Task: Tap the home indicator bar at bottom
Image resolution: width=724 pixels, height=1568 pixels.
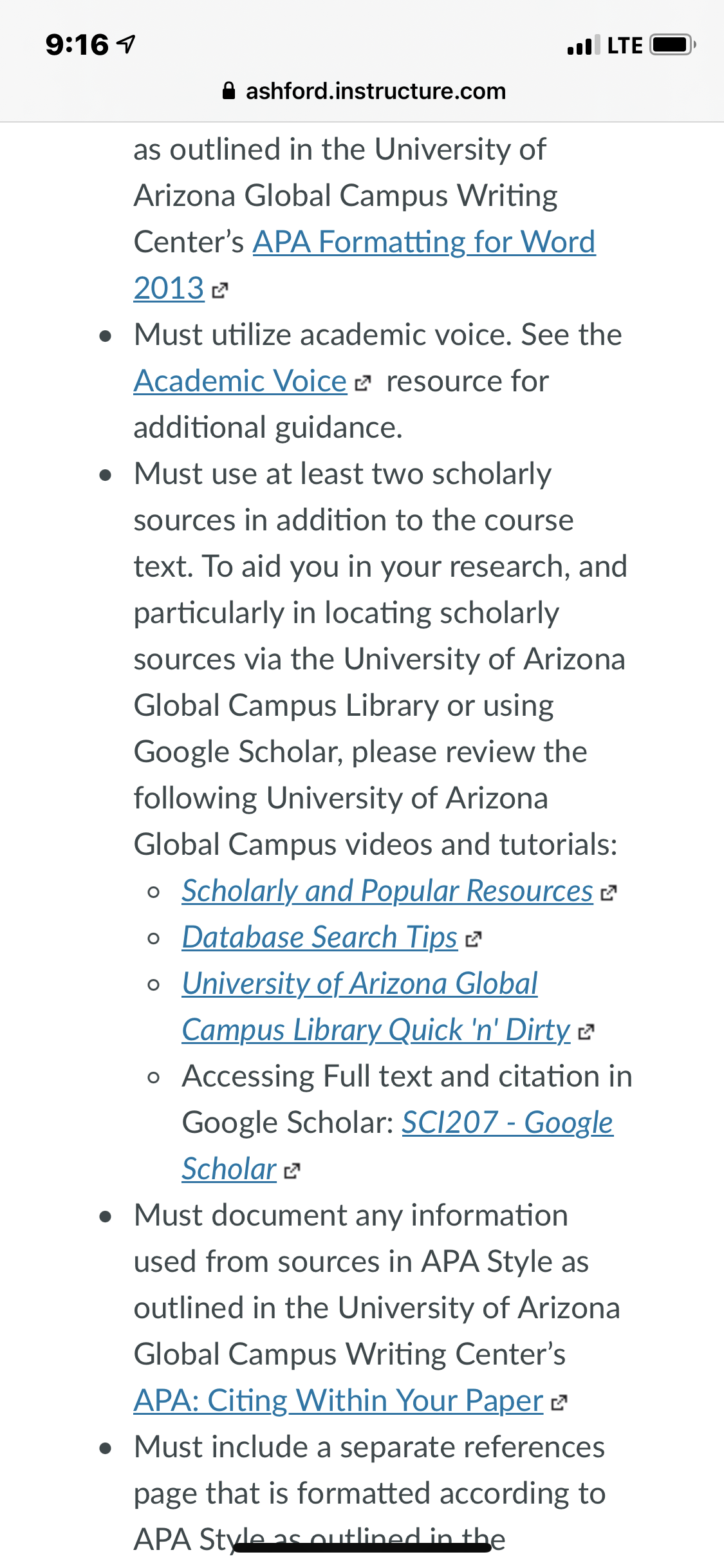Action: tap(362, 1547)
